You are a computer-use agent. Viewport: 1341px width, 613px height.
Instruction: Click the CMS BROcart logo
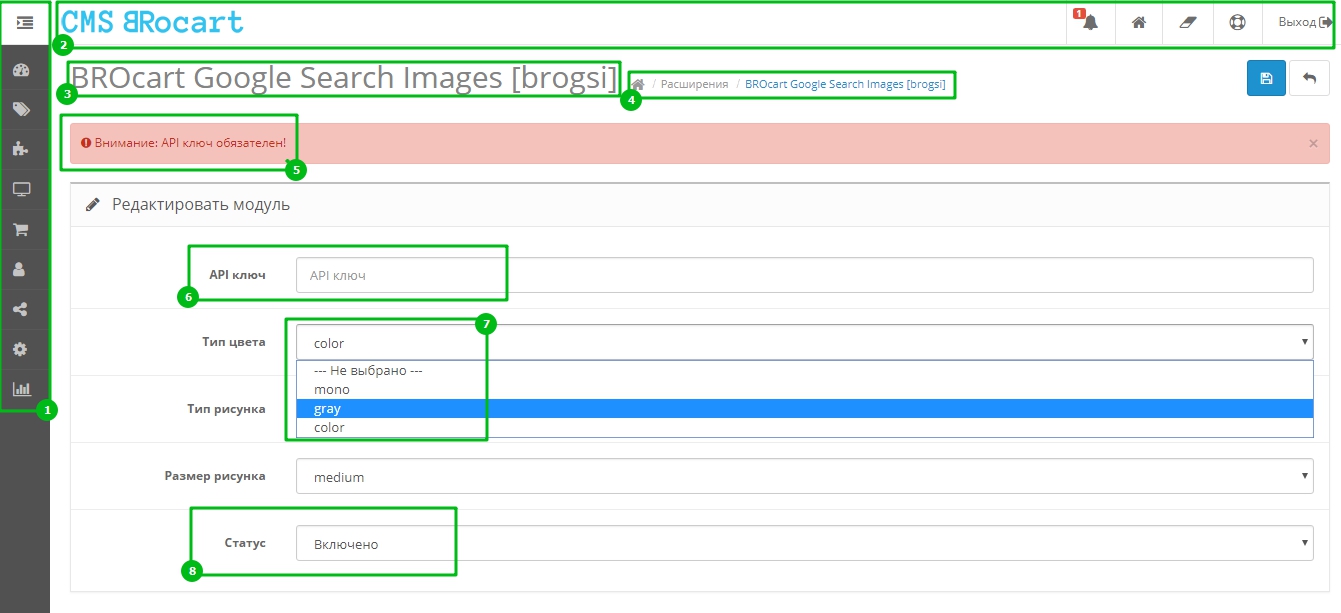click(x=153, y=22)
